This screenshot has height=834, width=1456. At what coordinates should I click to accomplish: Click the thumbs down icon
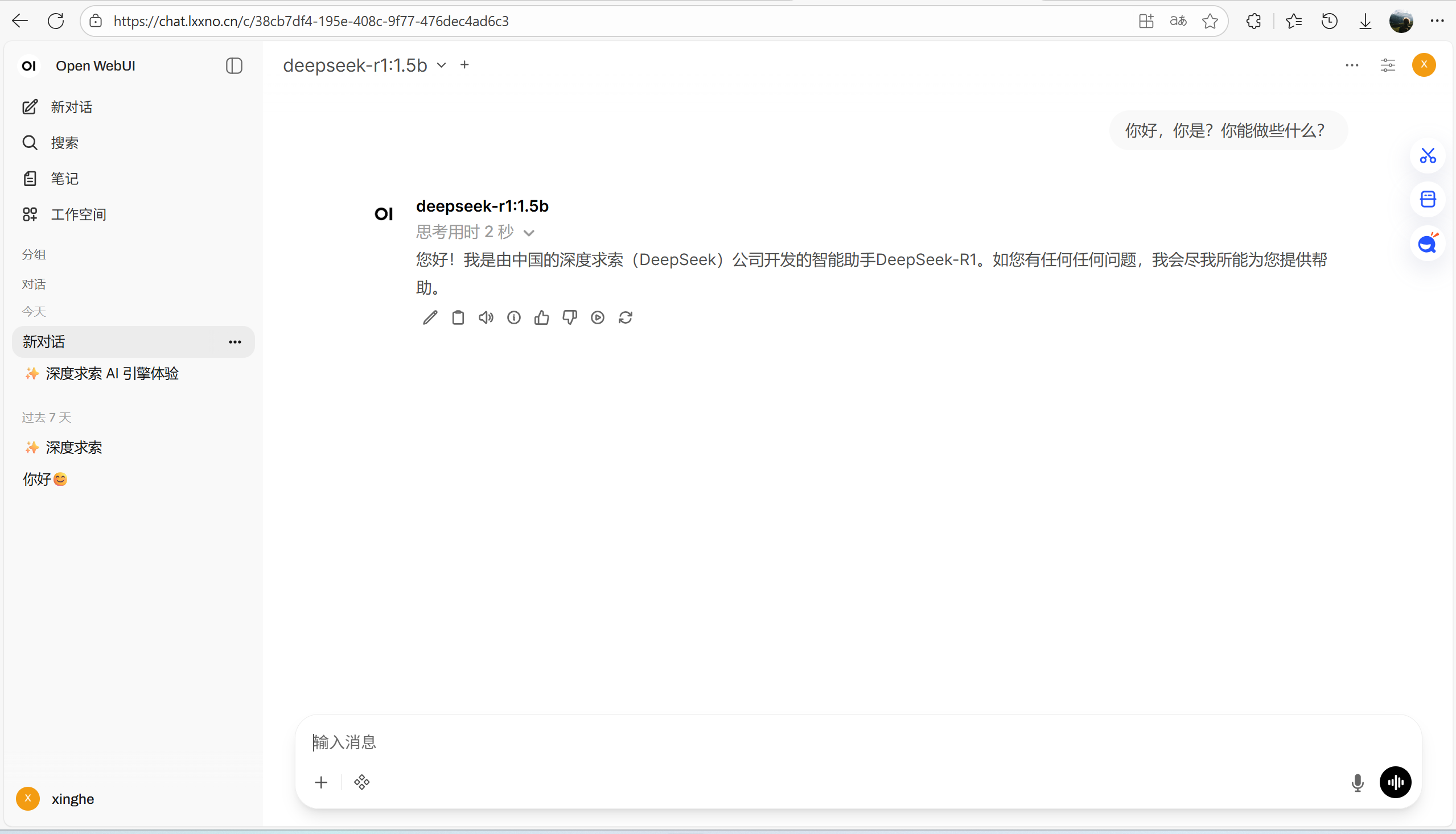[x=570, y=317]
